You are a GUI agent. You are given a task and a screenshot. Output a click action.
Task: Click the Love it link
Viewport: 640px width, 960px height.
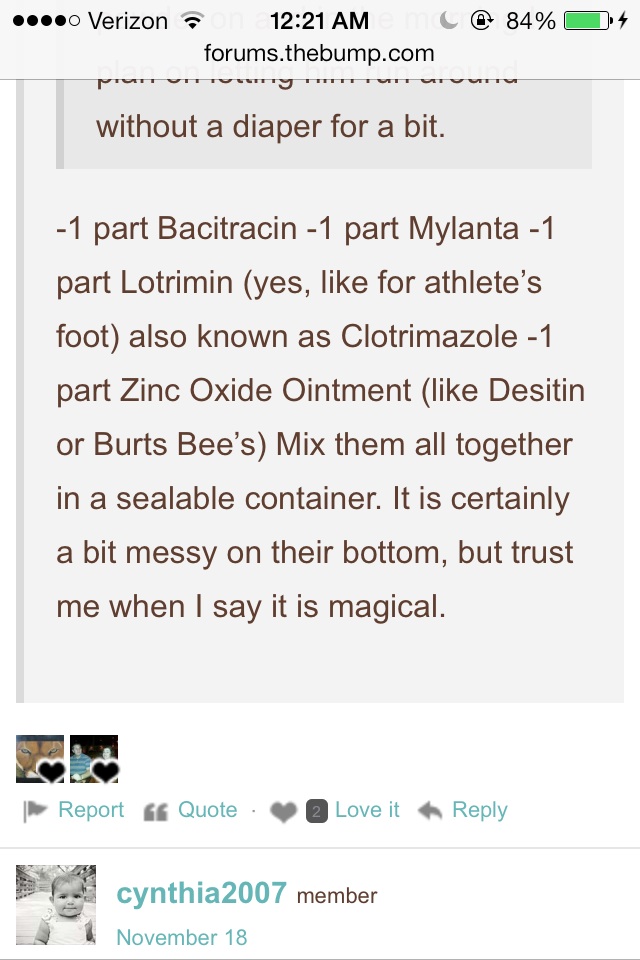coord(367,809)
